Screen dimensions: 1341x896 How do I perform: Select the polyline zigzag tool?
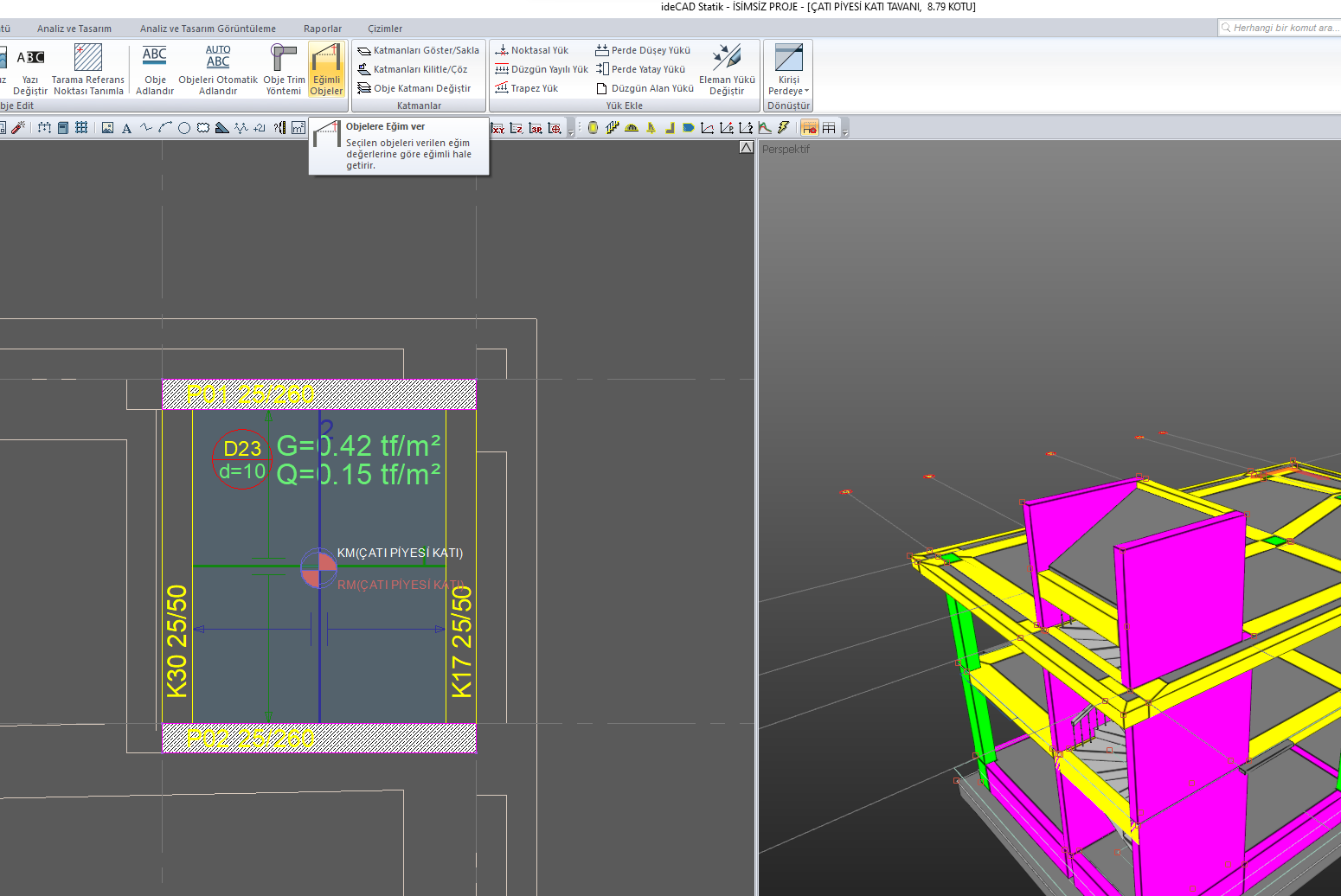(x=145, y=128)
